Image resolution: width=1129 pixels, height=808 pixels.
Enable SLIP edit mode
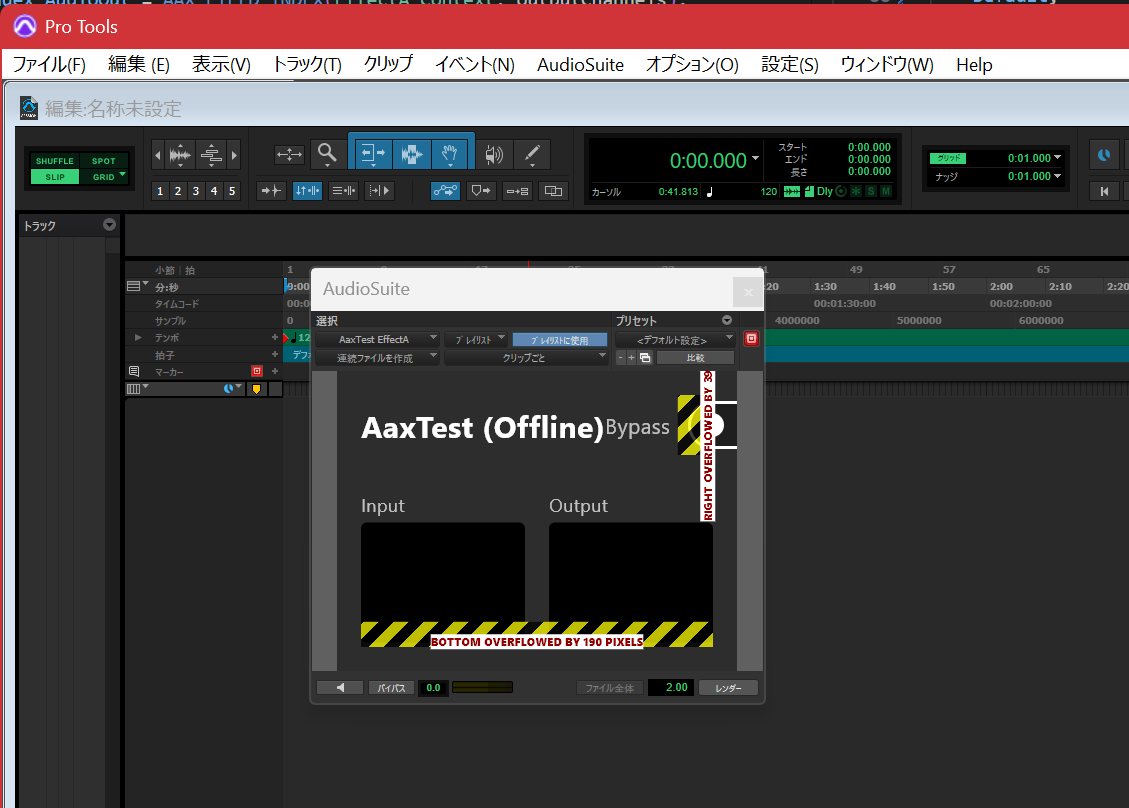pos(55,177)
